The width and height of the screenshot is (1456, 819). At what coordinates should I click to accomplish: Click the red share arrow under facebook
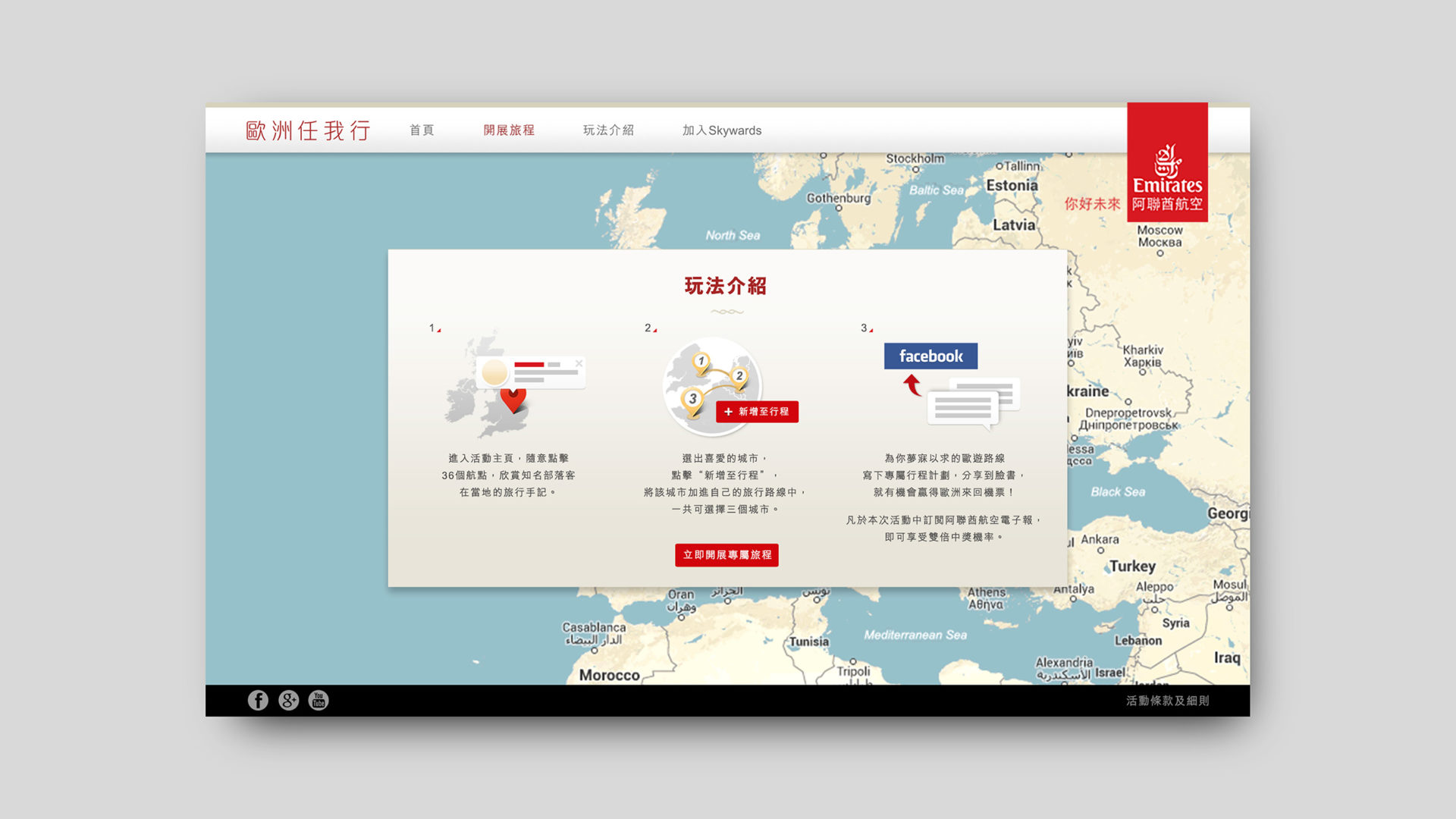click(x=912, y=384)
